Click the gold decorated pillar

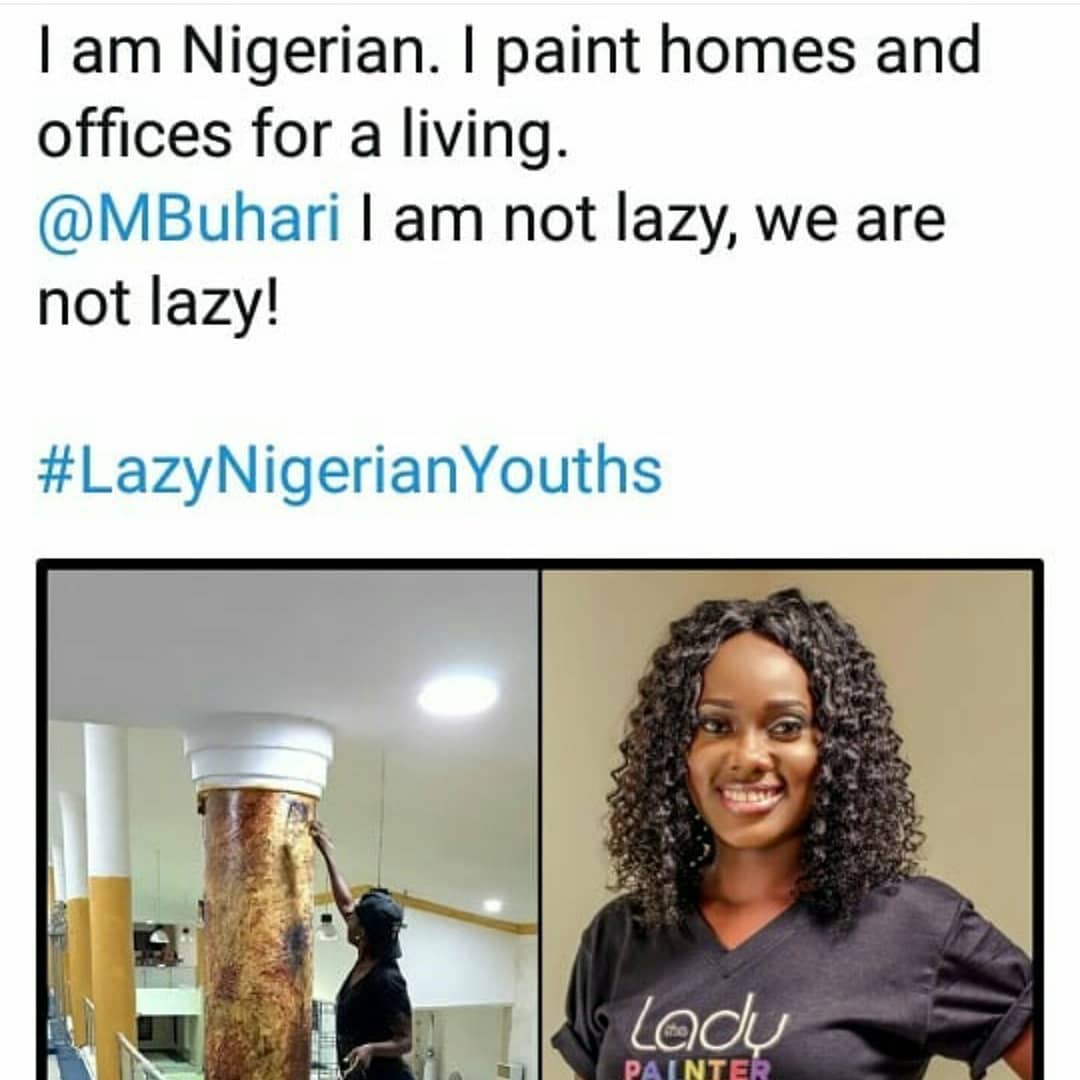coord(258,930)
